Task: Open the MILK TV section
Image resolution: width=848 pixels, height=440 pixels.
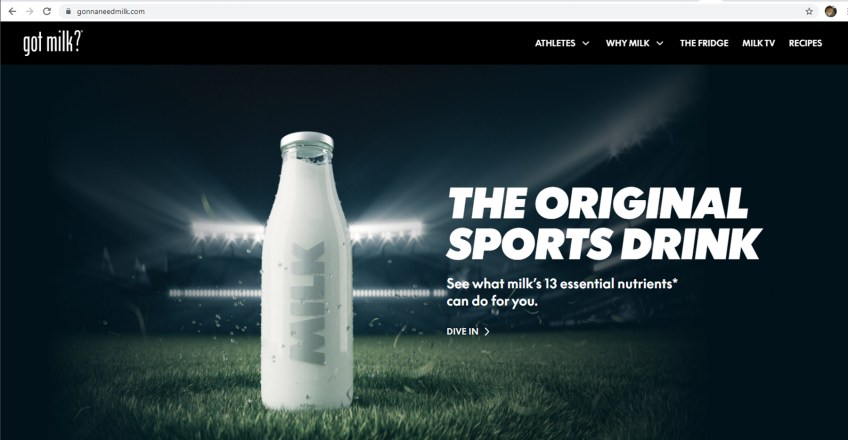Action: click(758, 43)
